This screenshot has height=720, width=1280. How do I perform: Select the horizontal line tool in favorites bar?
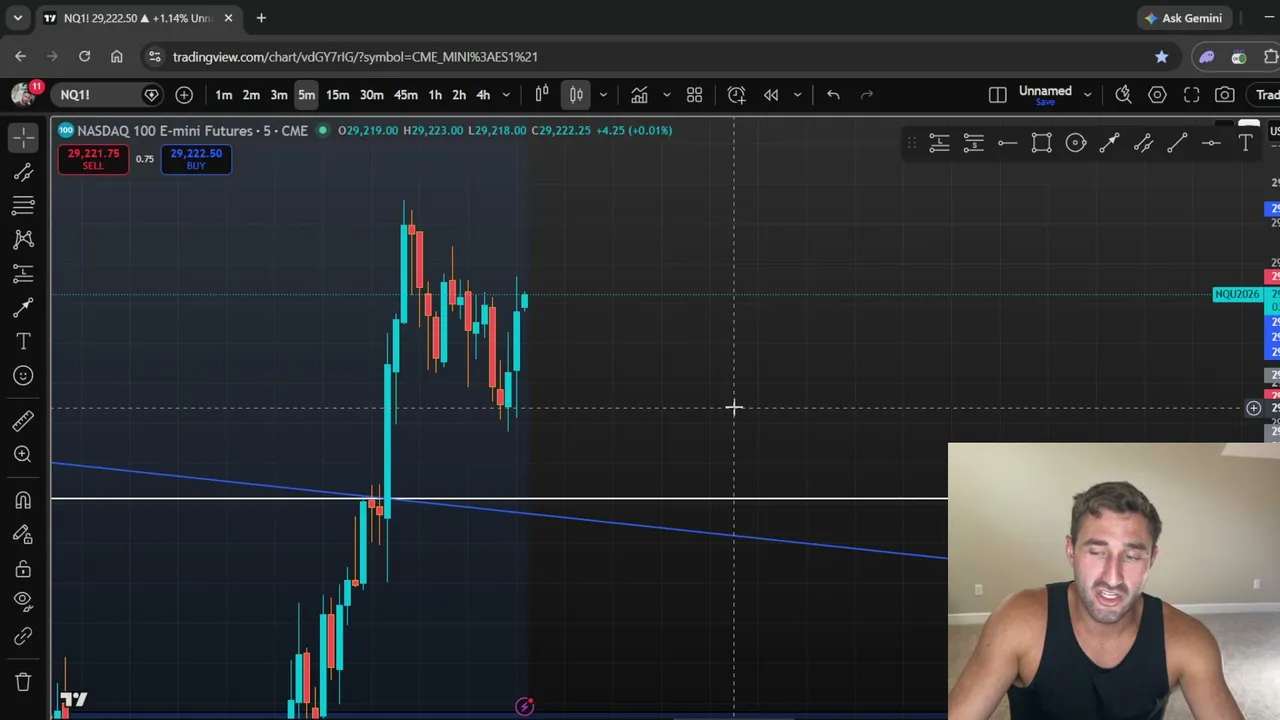coord(1211,143)
